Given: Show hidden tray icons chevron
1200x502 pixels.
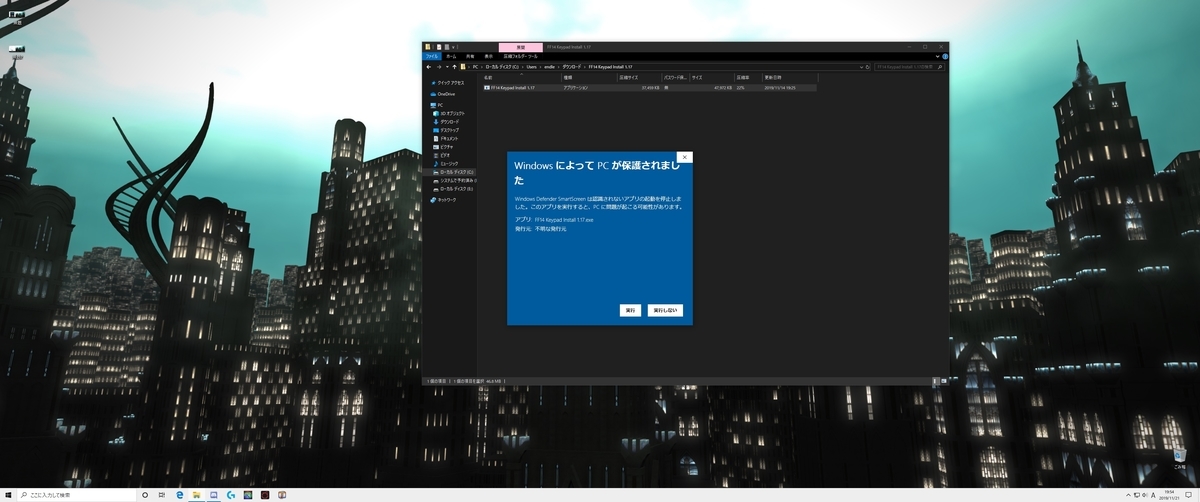Looking at the screenshot, I should tap(1128, 495).
